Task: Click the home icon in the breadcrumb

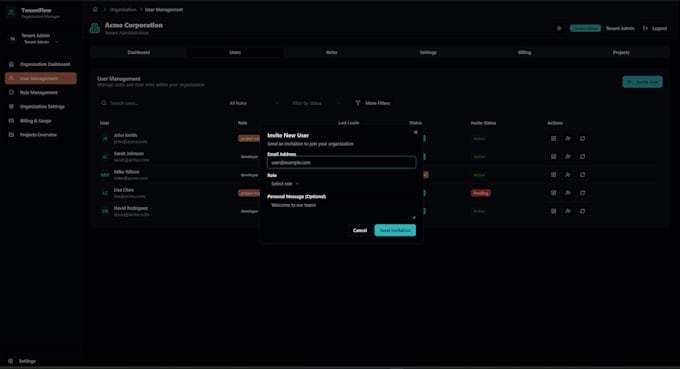Action: [x=95, y=9]
